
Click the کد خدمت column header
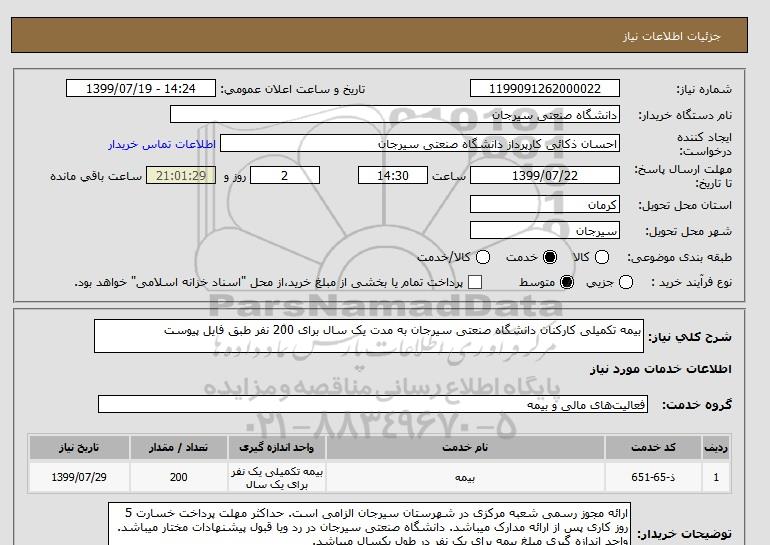(x=653, y=447)
